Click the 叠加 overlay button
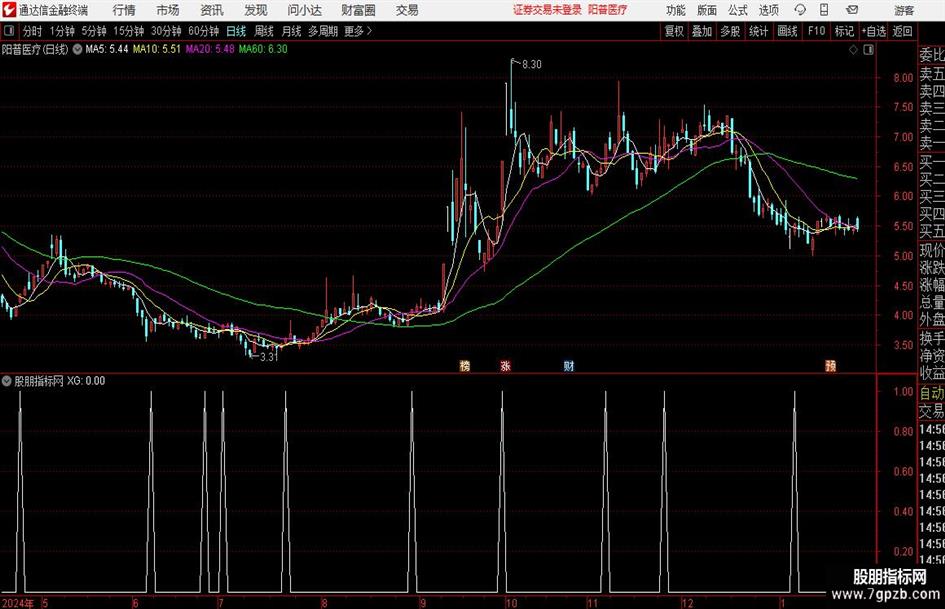945x609 pixels. (x=702, y=31)
